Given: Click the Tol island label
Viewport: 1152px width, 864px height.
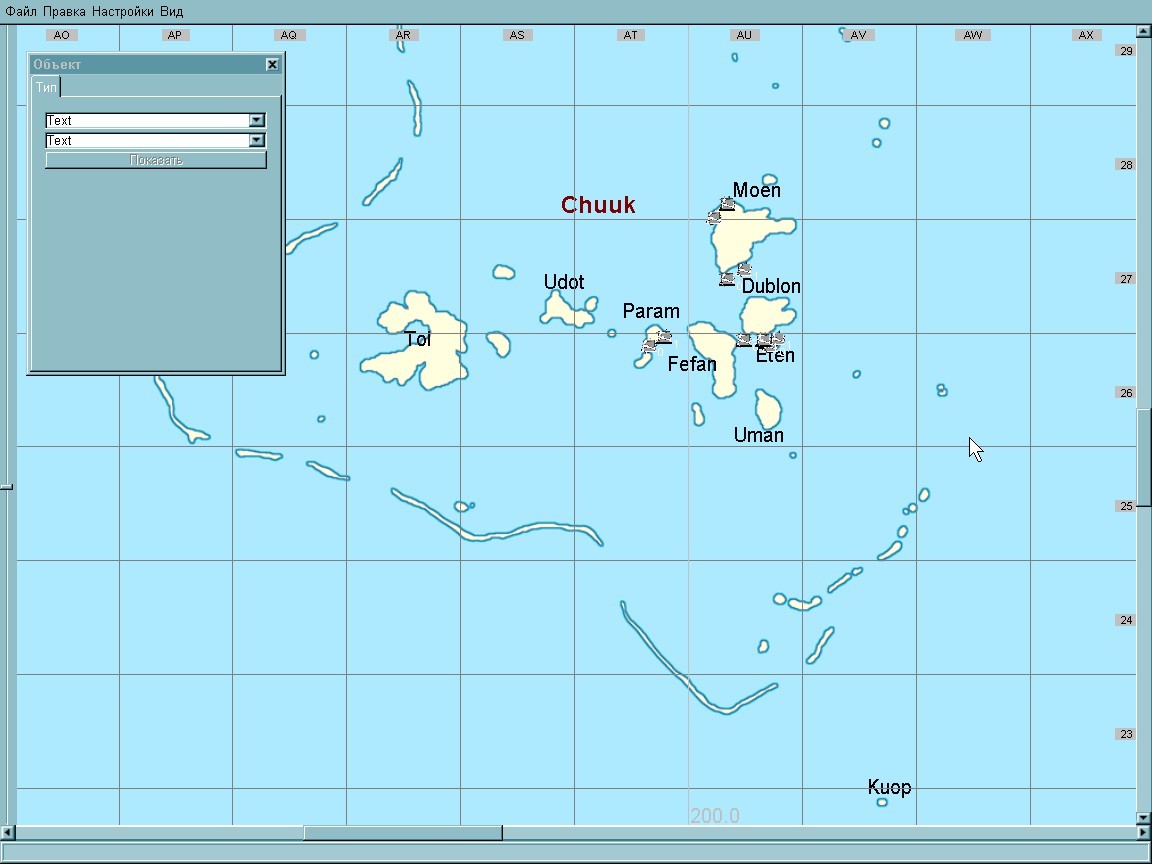Looking at the screenshot, I should (418, 339).
